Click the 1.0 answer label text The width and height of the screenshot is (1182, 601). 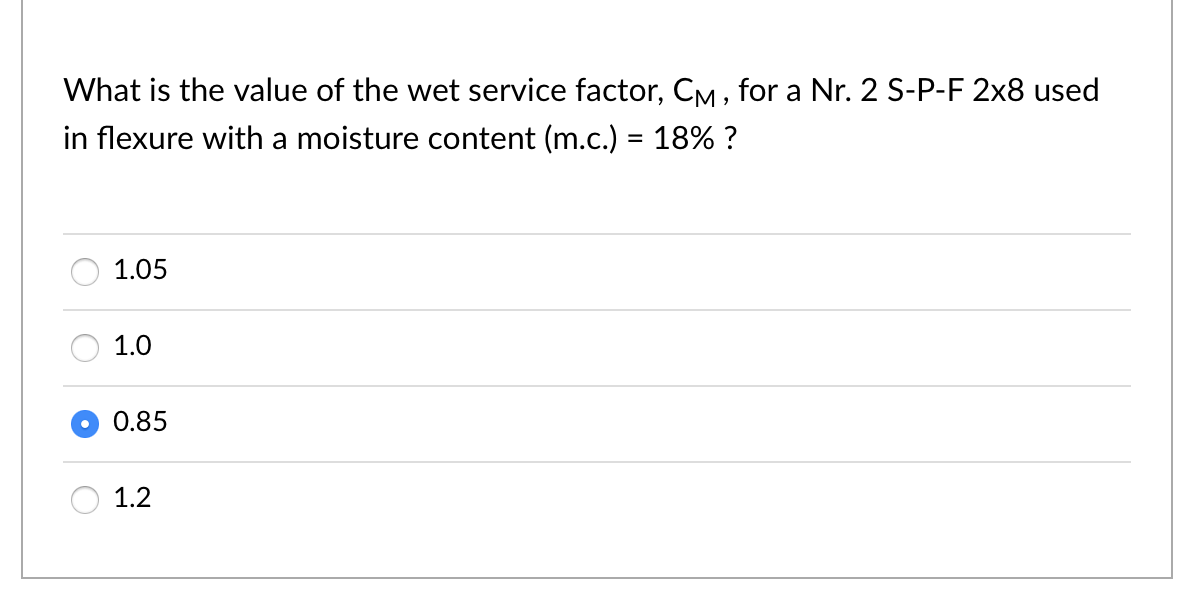point(133,345)
